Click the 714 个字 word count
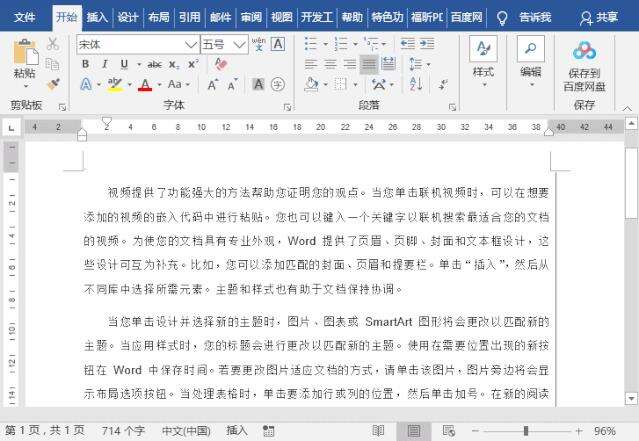This screenshot has height=441, width=639. (x=123, y=431)
